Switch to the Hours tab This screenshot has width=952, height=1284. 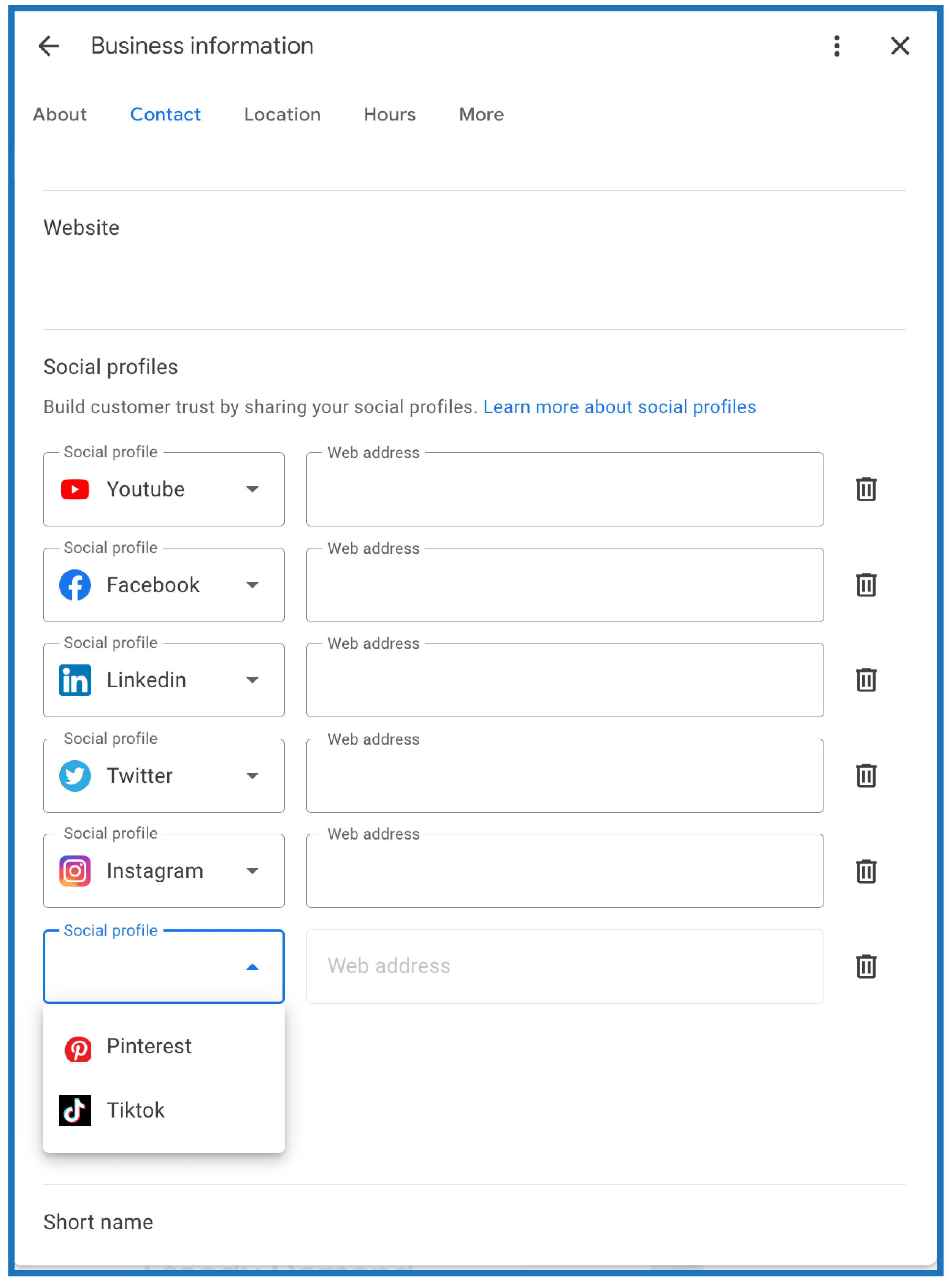point(390,115)
